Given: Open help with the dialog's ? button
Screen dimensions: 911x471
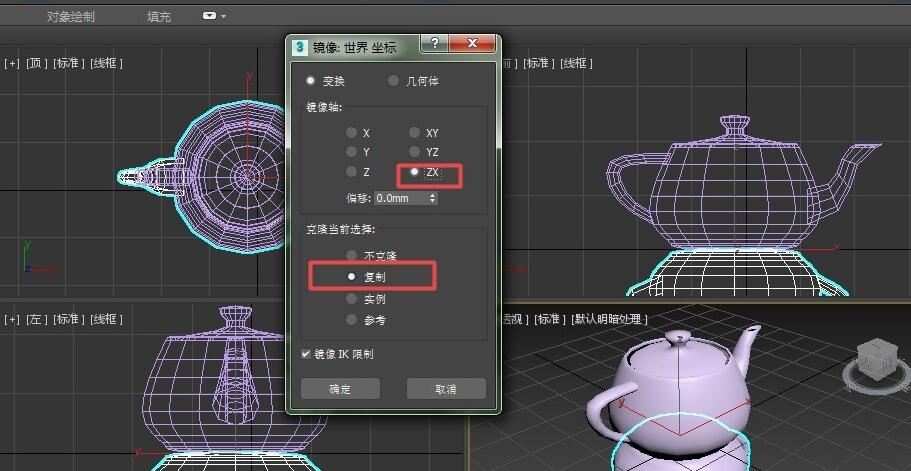Looking at the screenshot, I should point(434,44).
